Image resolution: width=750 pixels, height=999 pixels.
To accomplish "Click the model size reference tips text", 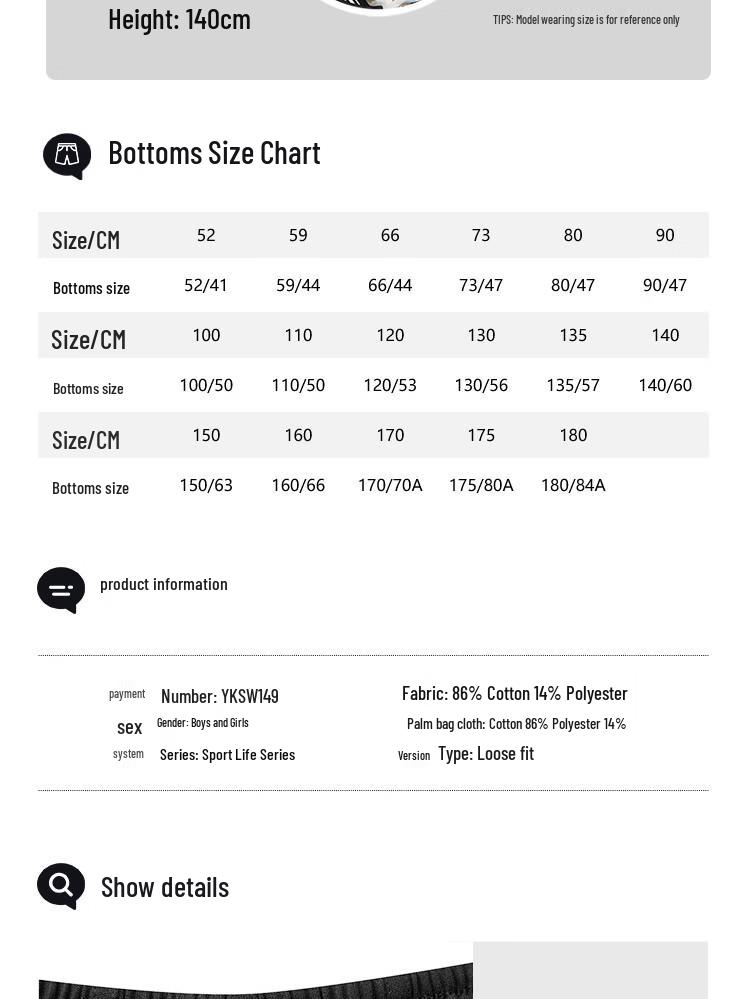I will (586, 20).
